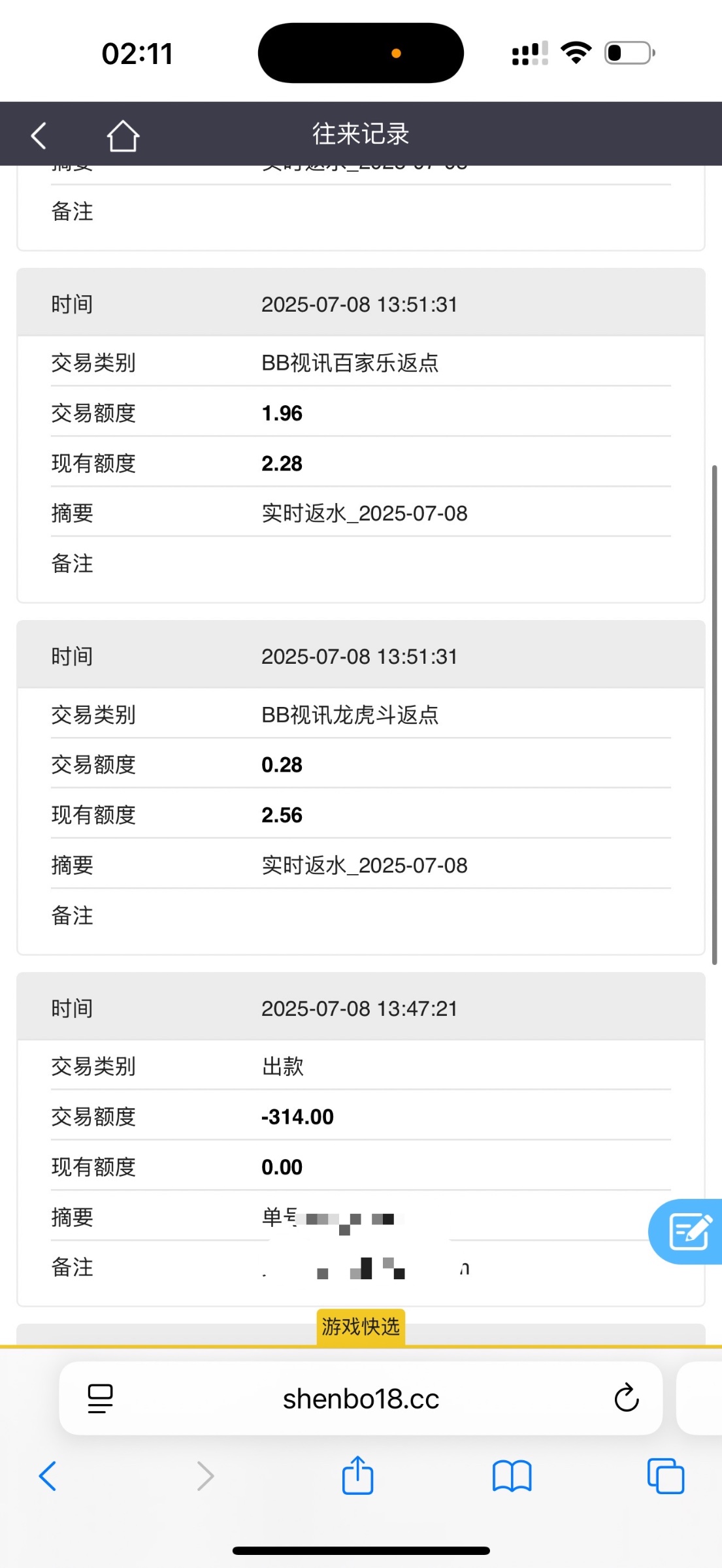Select the BB视讯百家乐返点 transaction type
This screenshot has width=722, height=1568.
coord(350,363)
